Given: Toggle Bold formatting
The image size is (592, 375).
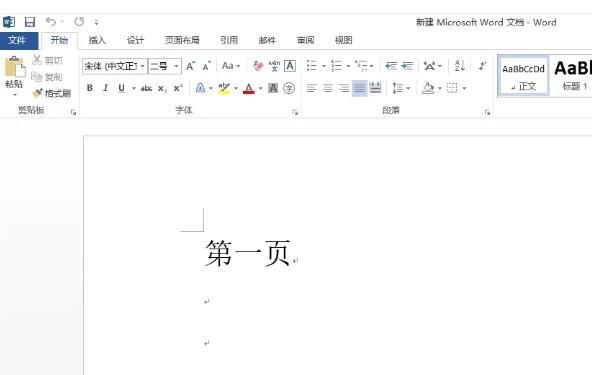Looking at the screenshot, I should (x=89, y=88).
